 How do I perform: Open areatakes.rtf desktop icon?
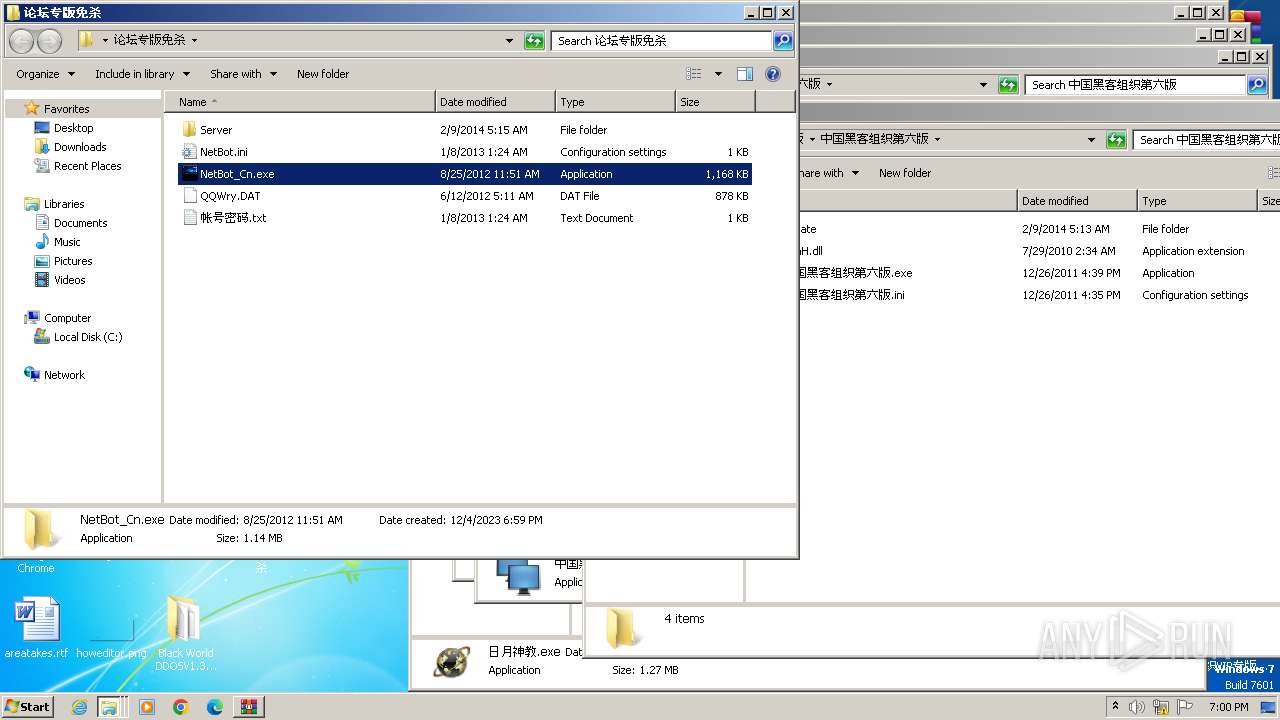click(36, 628)
